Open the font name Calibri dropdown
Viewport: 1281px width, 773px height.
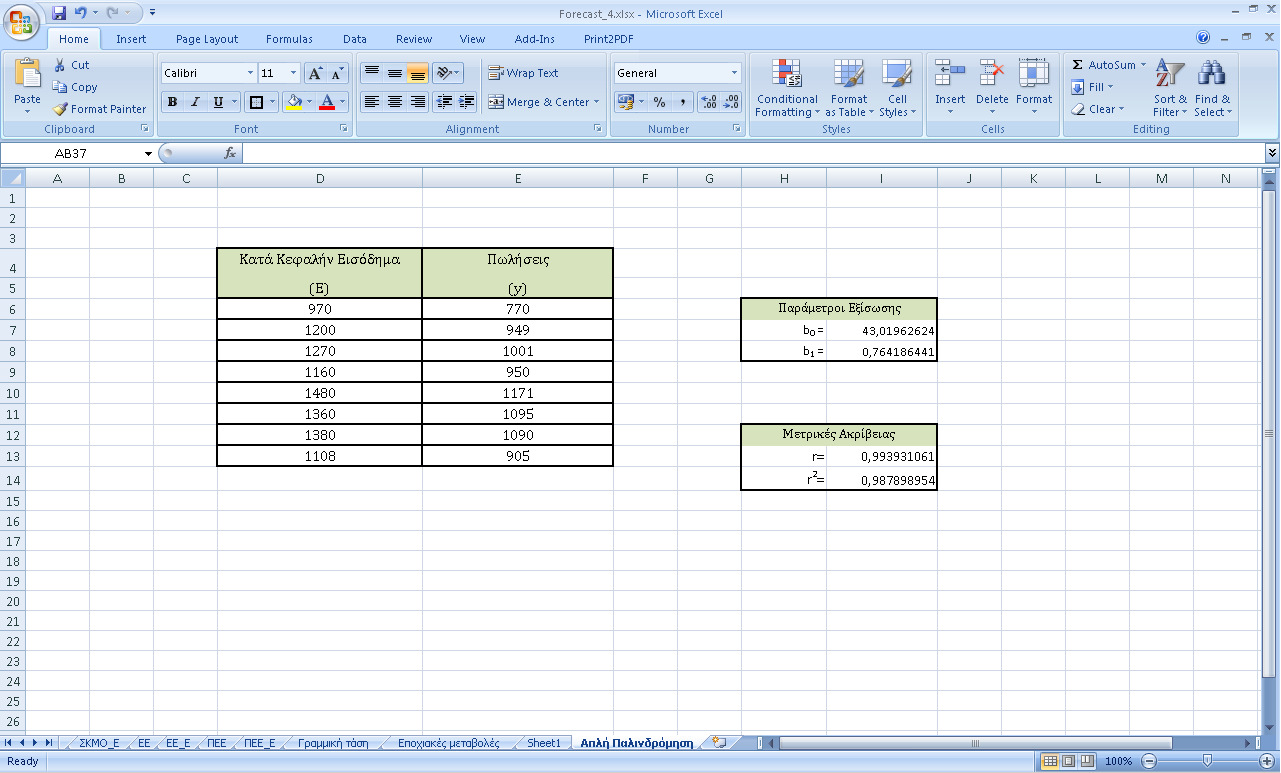tap(250, 73)
